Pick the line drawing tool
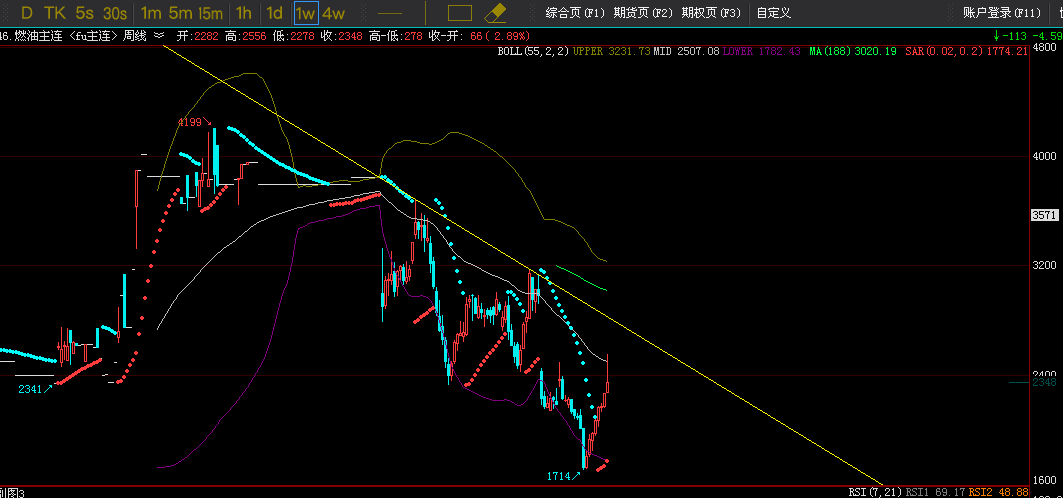 click(390, 13)
